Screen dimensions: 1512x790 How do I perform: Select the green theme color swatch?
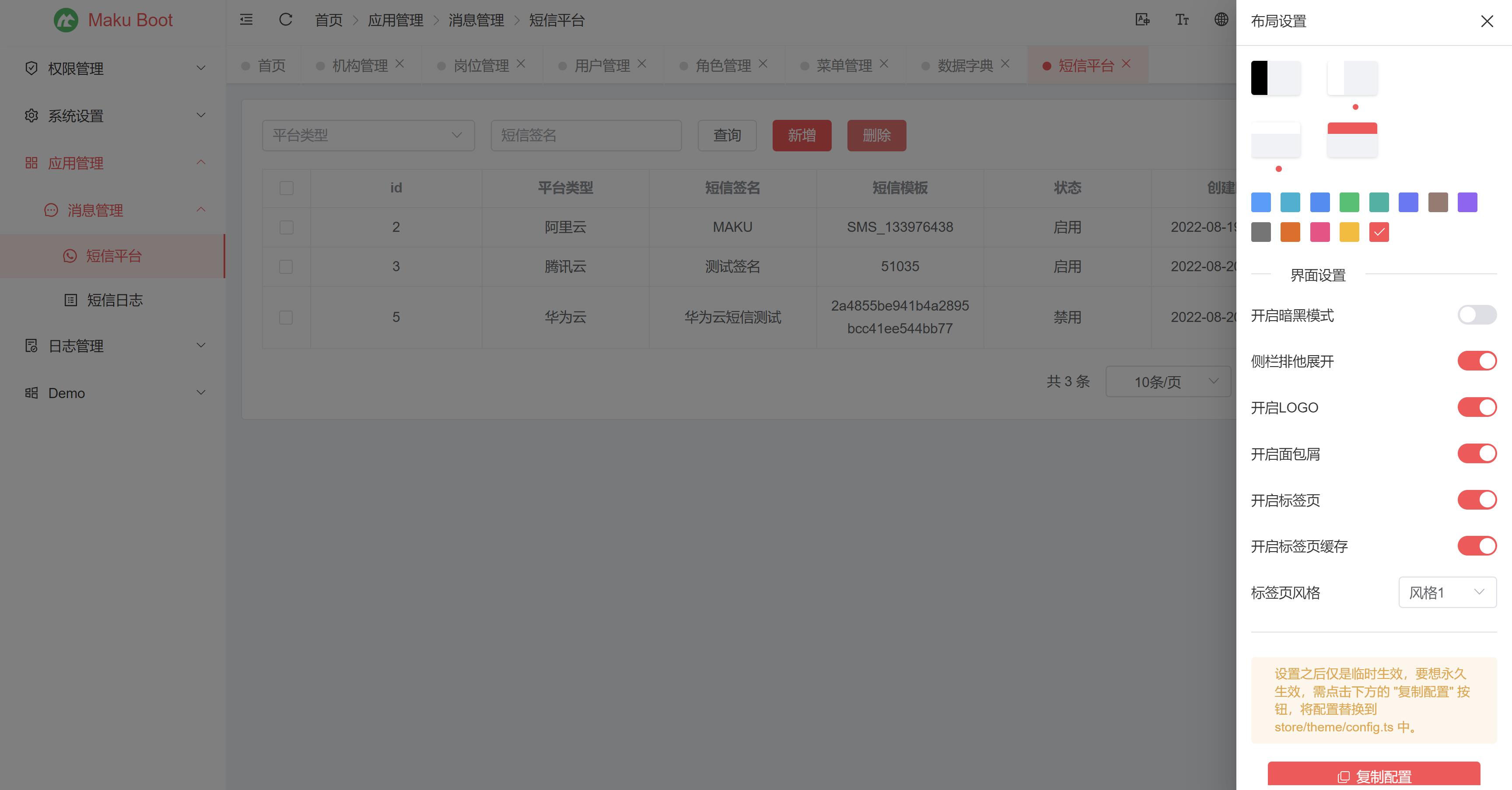pyautogui.click(x=1349, y=202)
